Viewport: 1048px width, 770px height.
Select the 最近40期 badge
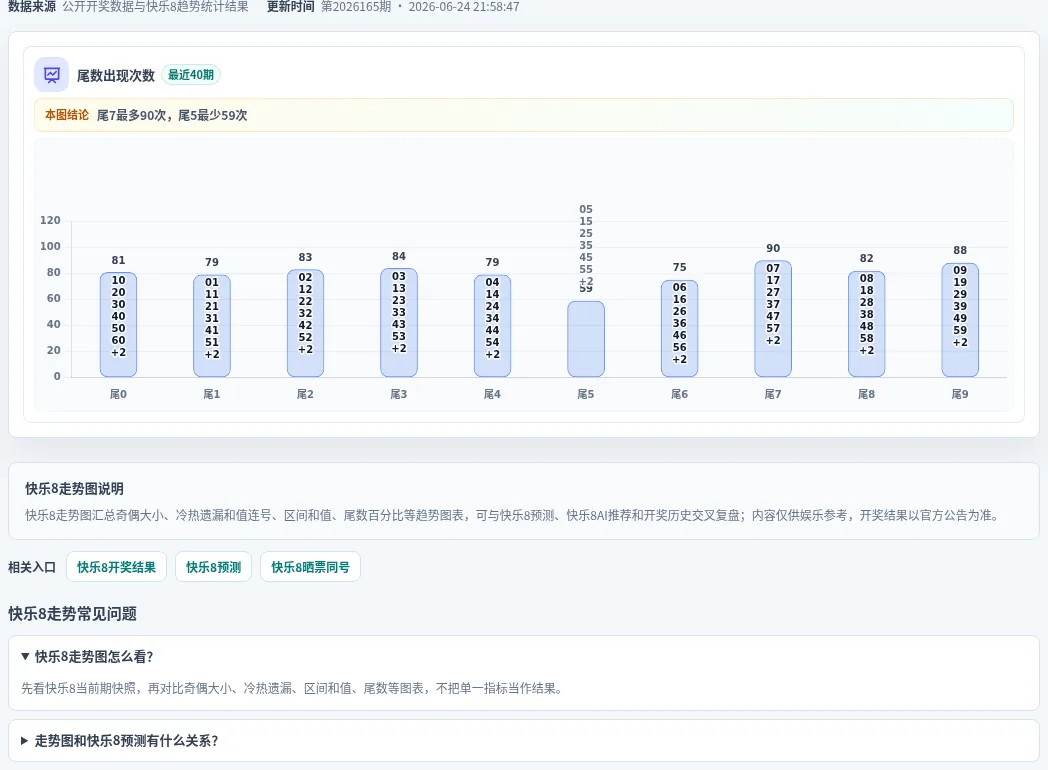190,75
